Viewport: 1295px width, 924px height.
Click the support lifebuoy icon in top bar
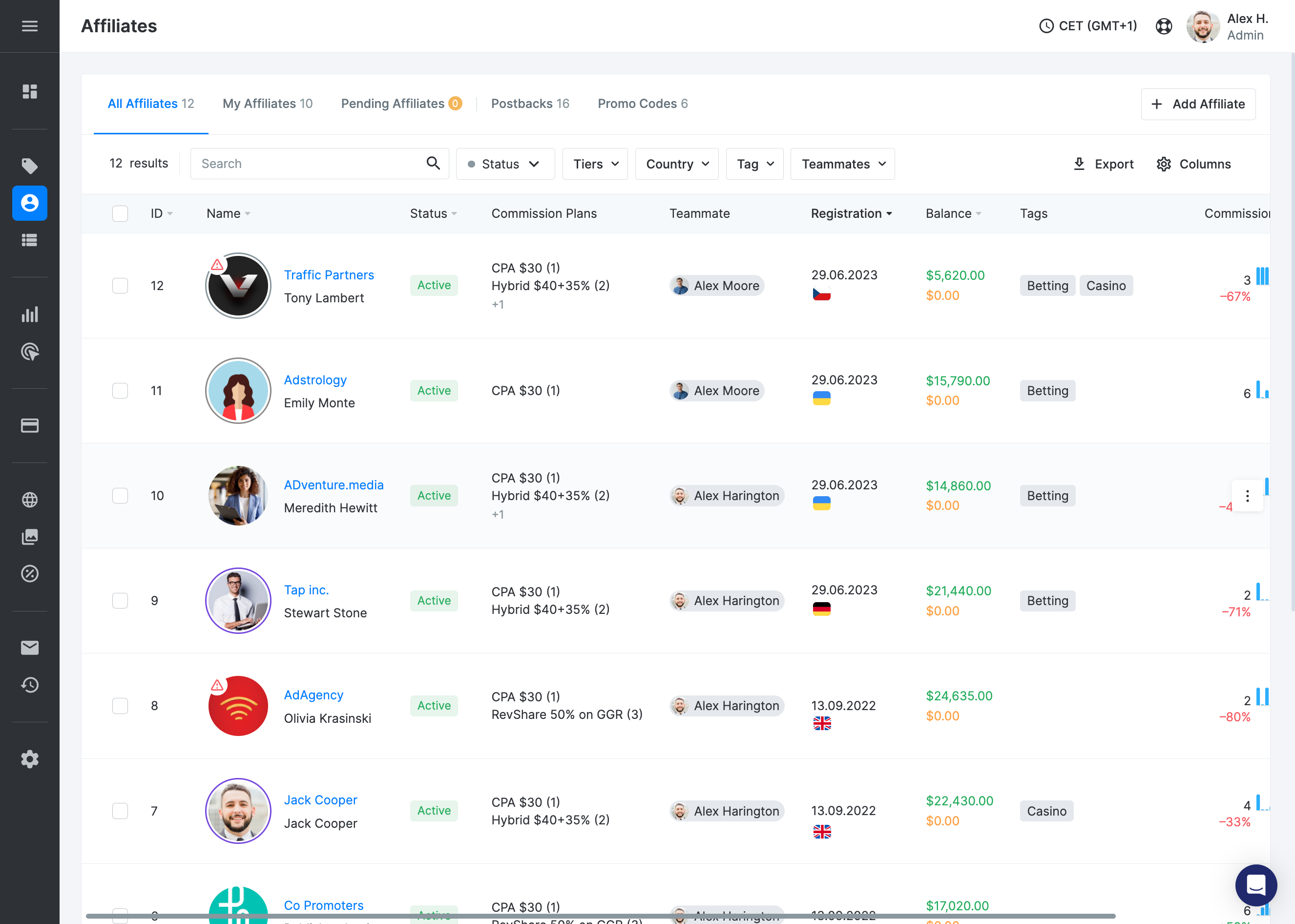[x=1164, y=26]
